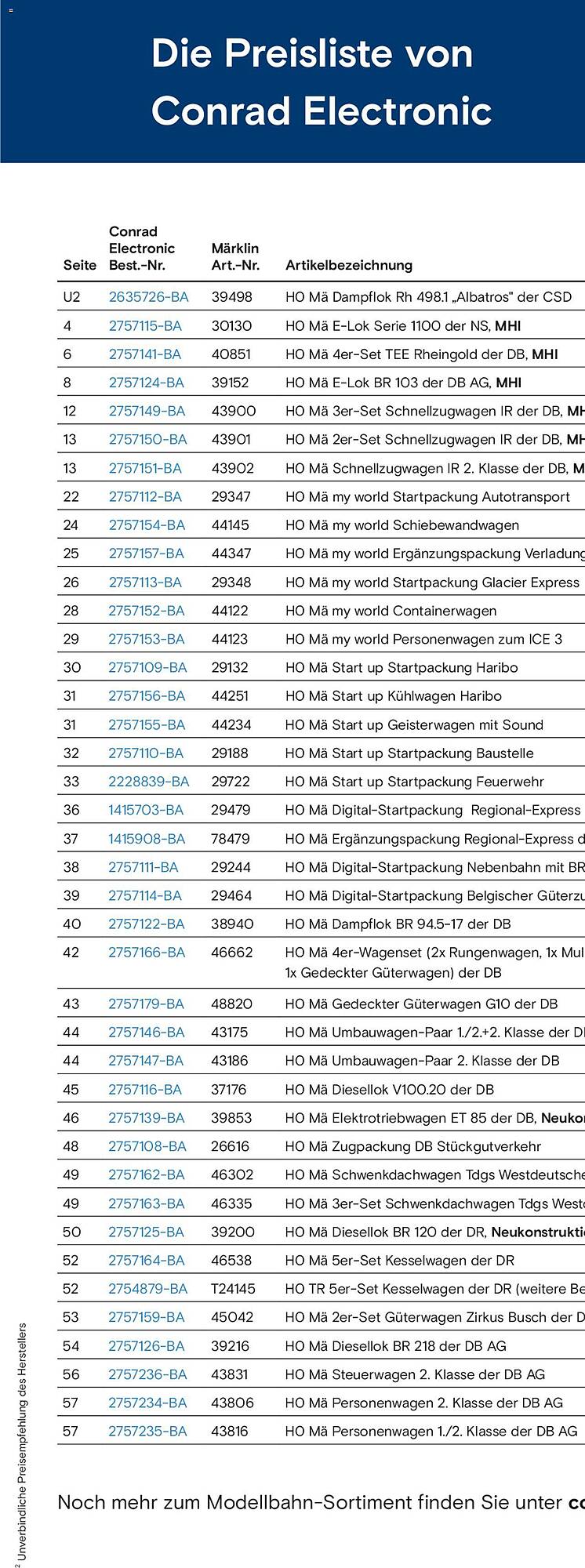Click the 'Artikelbezeichnung' column header
This screenshot has width=585, height=1568.
(348, 265)
